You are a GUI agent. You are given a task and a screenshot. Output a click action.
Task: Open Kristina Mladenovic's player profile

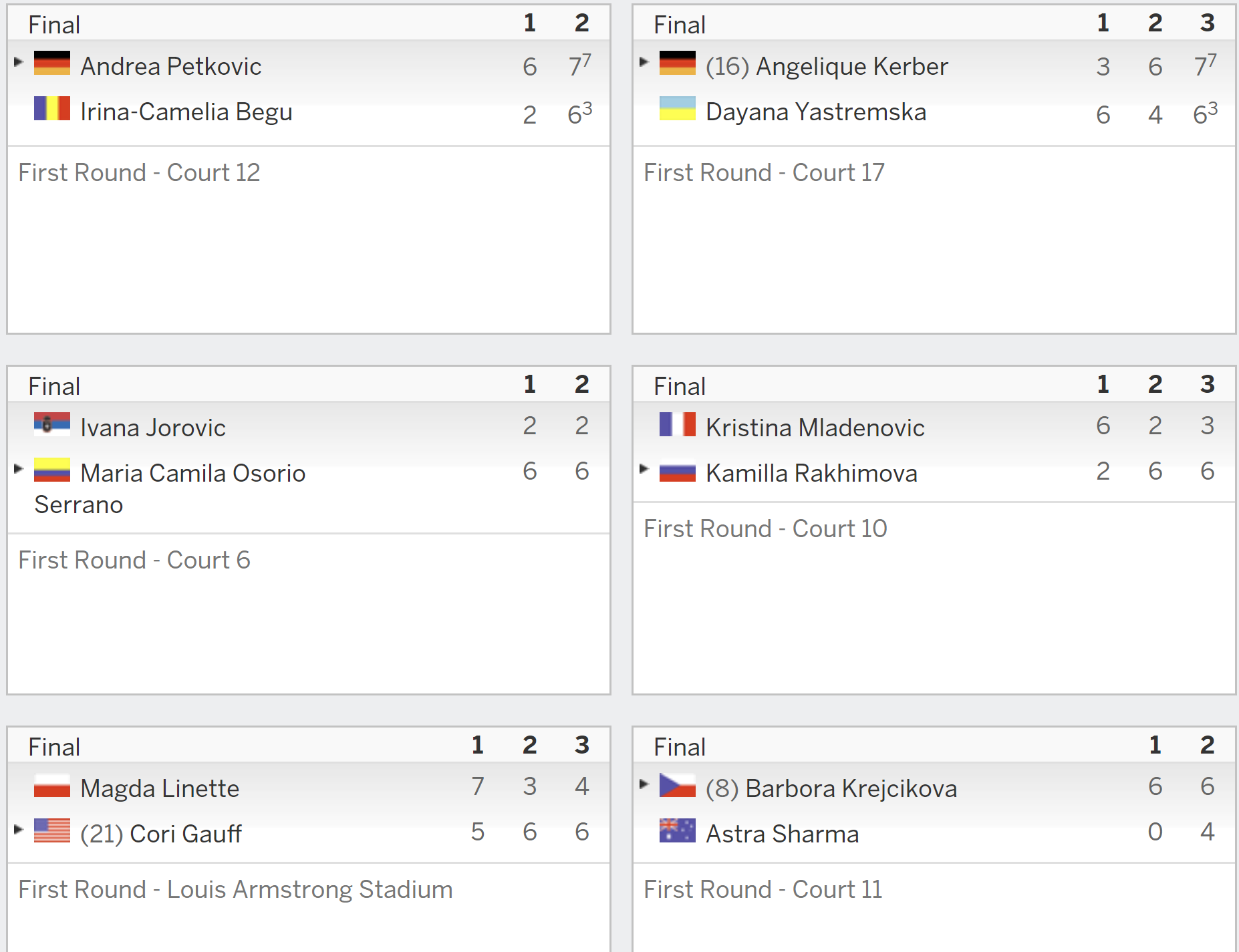815,428
